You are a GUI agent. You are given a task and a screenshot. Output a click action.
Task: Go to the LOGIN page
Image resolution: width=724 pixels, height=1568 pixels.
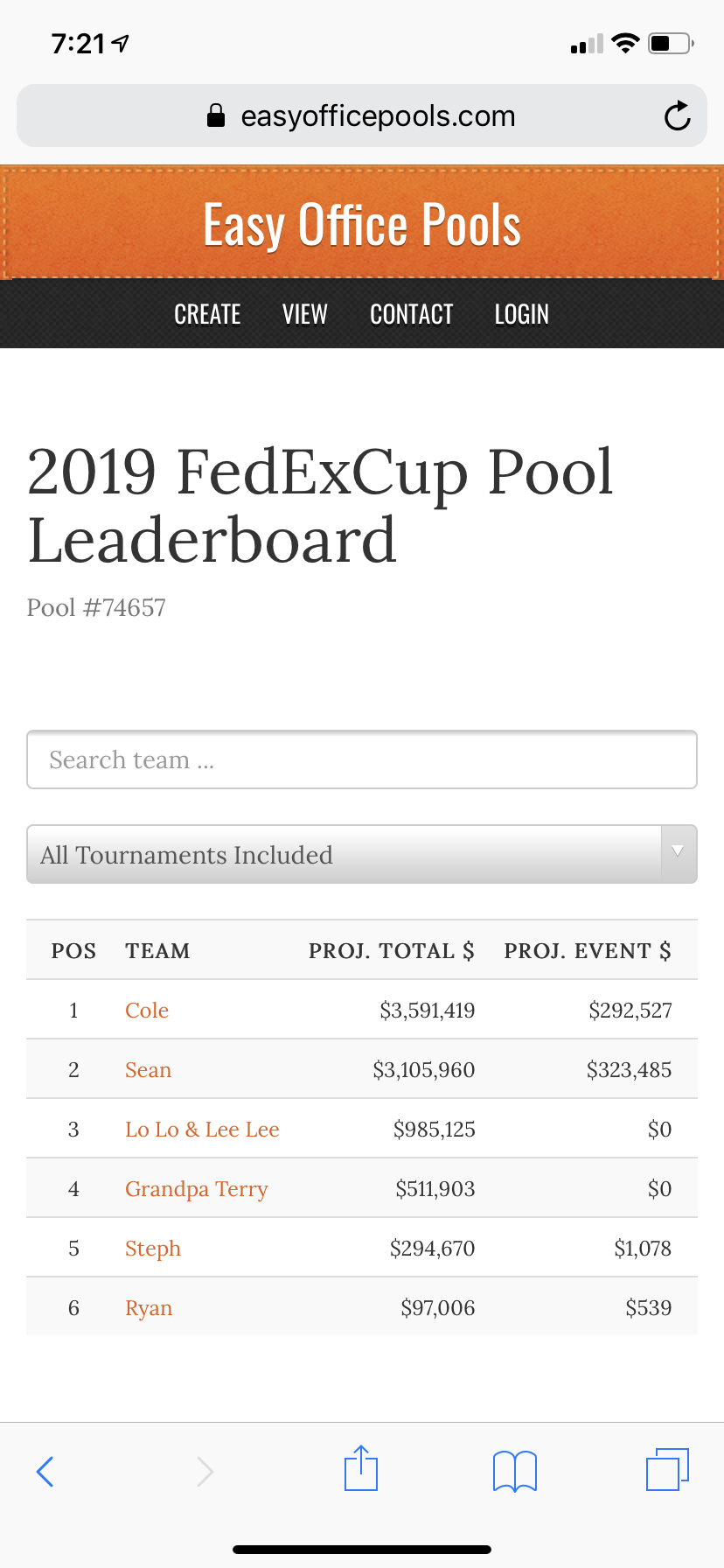click(521, 314)
